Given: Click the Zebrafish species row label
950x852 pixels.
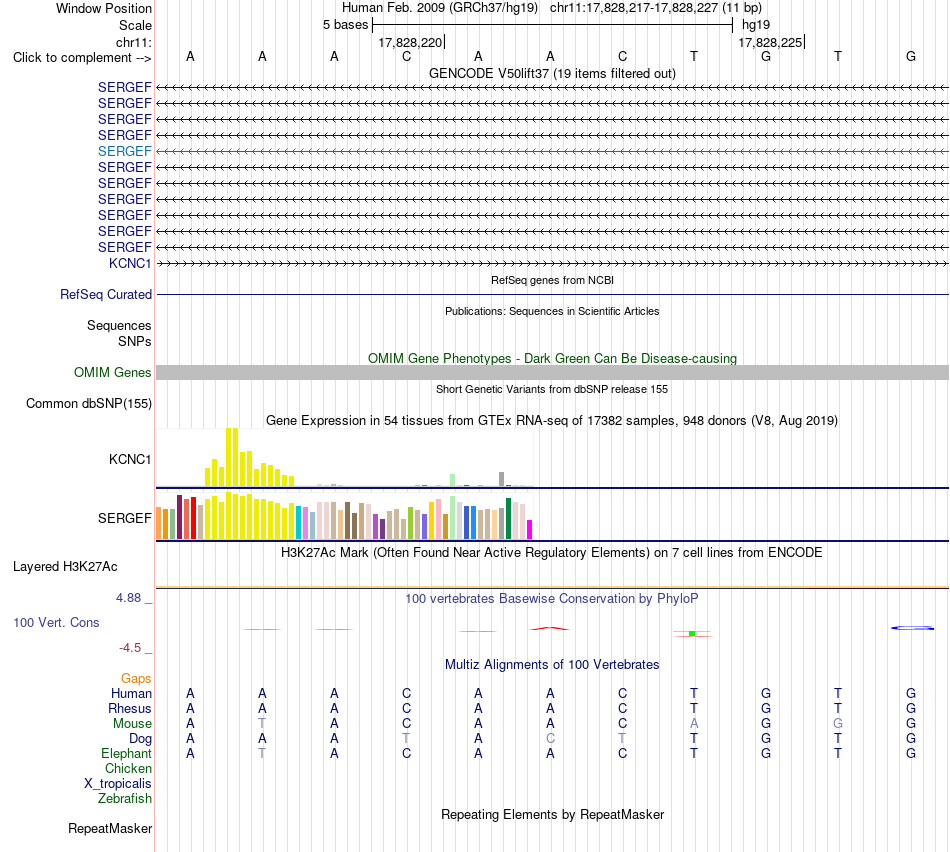Looking at the screenshot, I should (125, 799).
